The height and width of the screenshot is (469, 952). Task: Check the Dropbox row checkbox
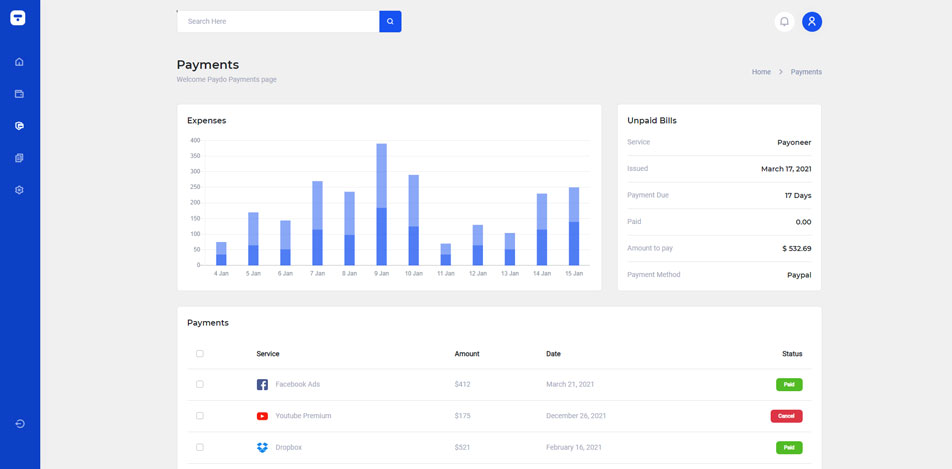pyautogui.click(x=200, y=447)
